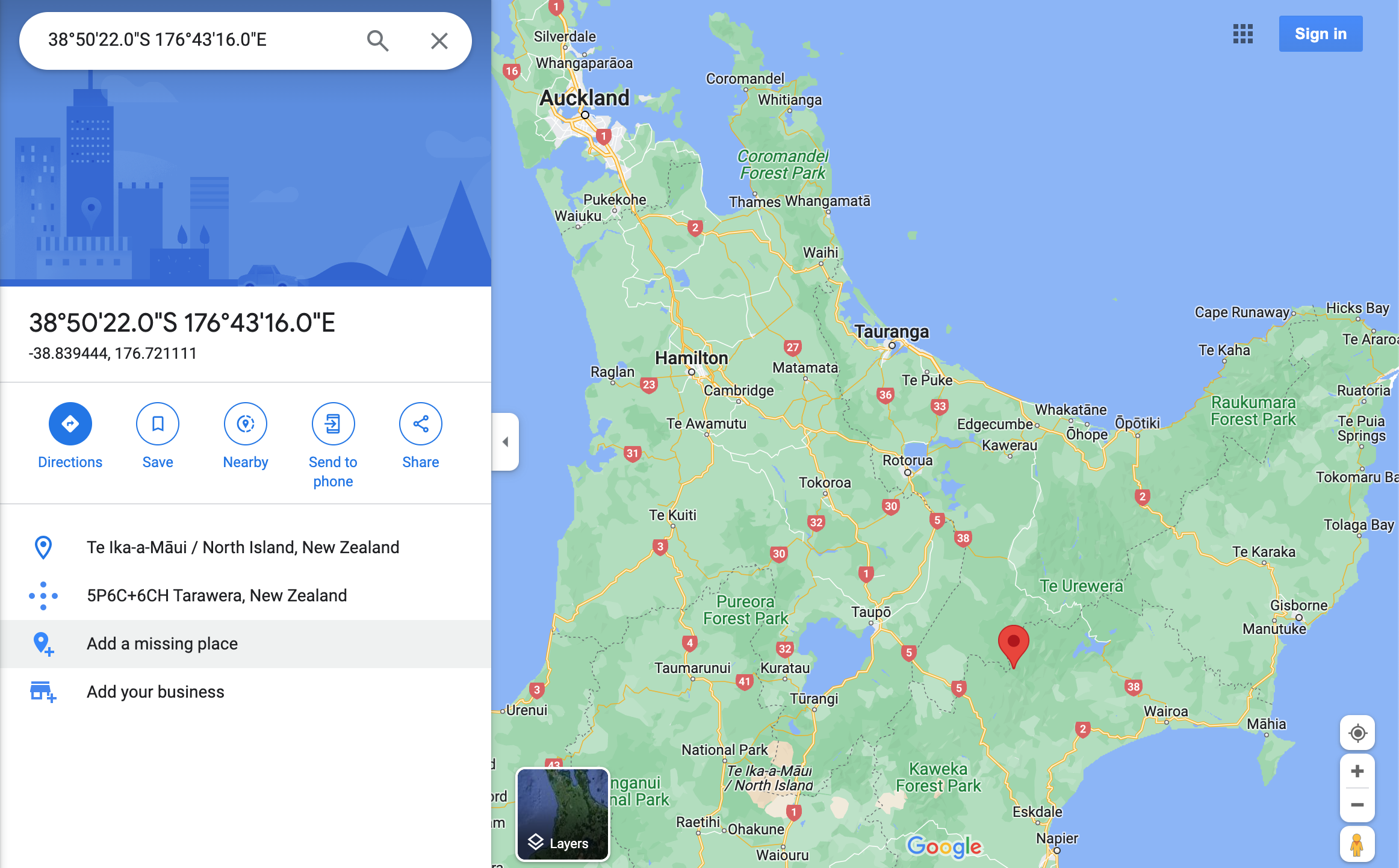
Task: Save this location with bookmark icon
Action: (x=157, y=424)
